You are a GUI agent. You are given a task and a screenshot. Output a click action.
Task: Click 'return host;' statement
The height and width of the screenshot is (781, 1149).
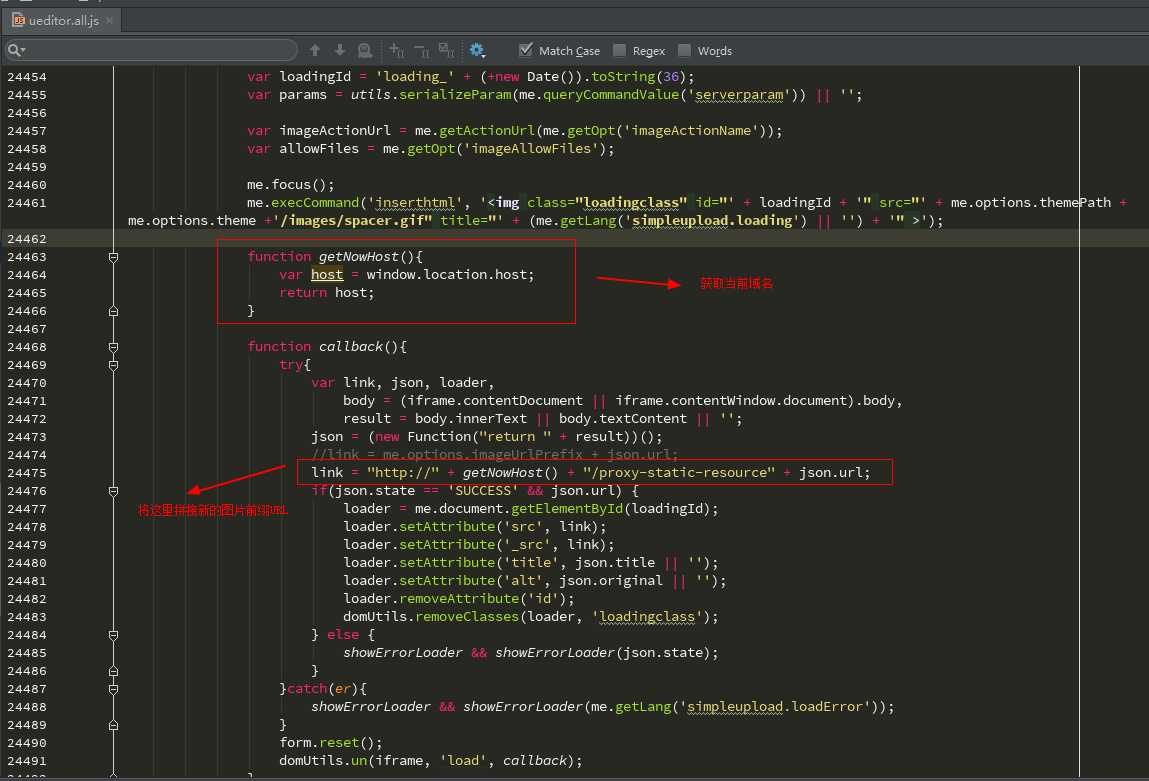327,293
